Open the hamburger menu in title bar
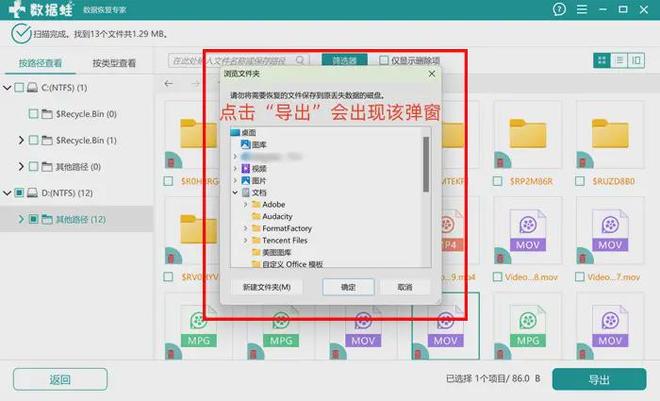Image resolution: width=660 pixels, height=401 pixels. (582, 9)
